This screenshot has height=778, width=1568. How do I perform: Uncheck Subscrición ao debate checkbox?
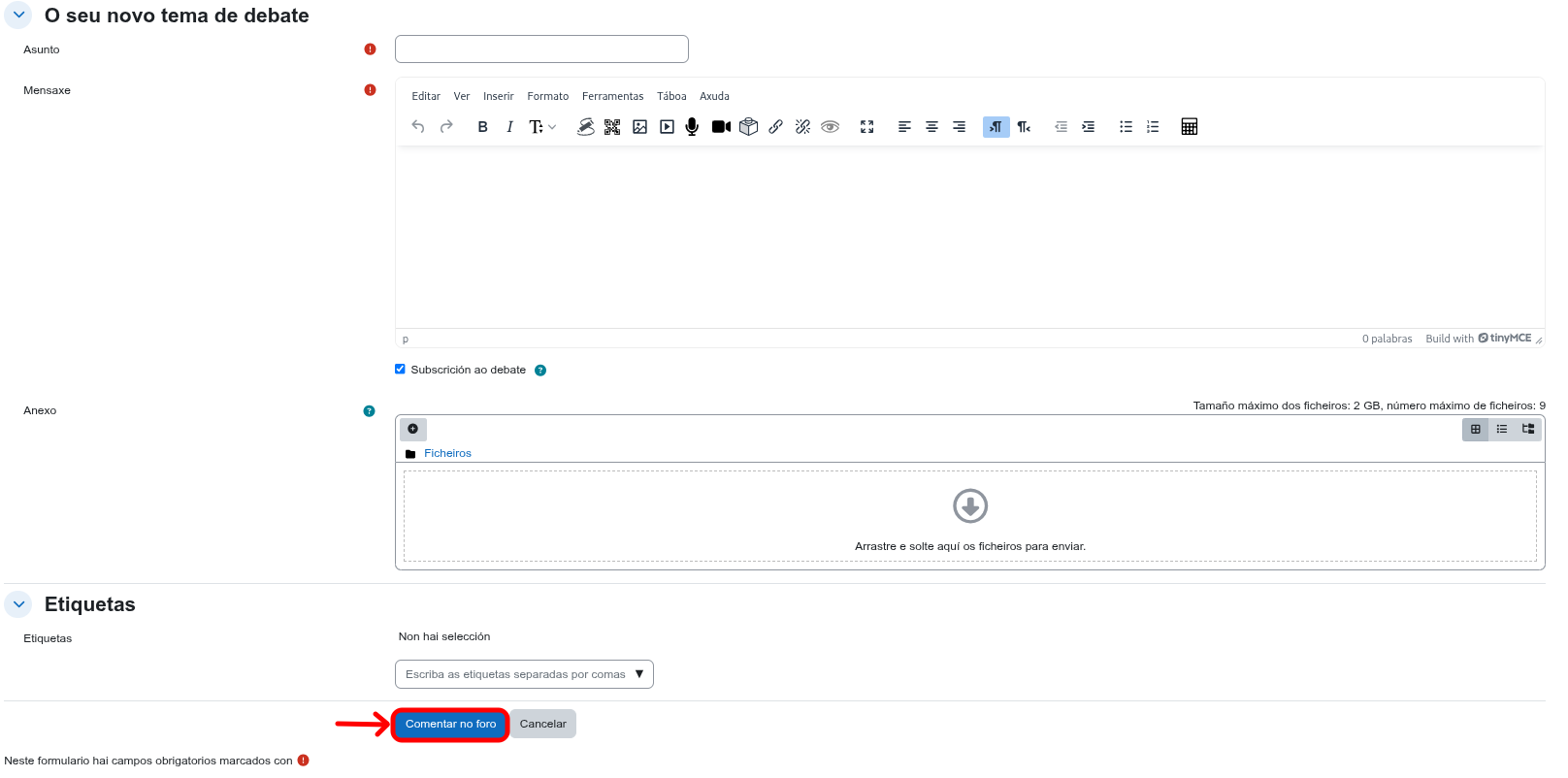point(400,369)
